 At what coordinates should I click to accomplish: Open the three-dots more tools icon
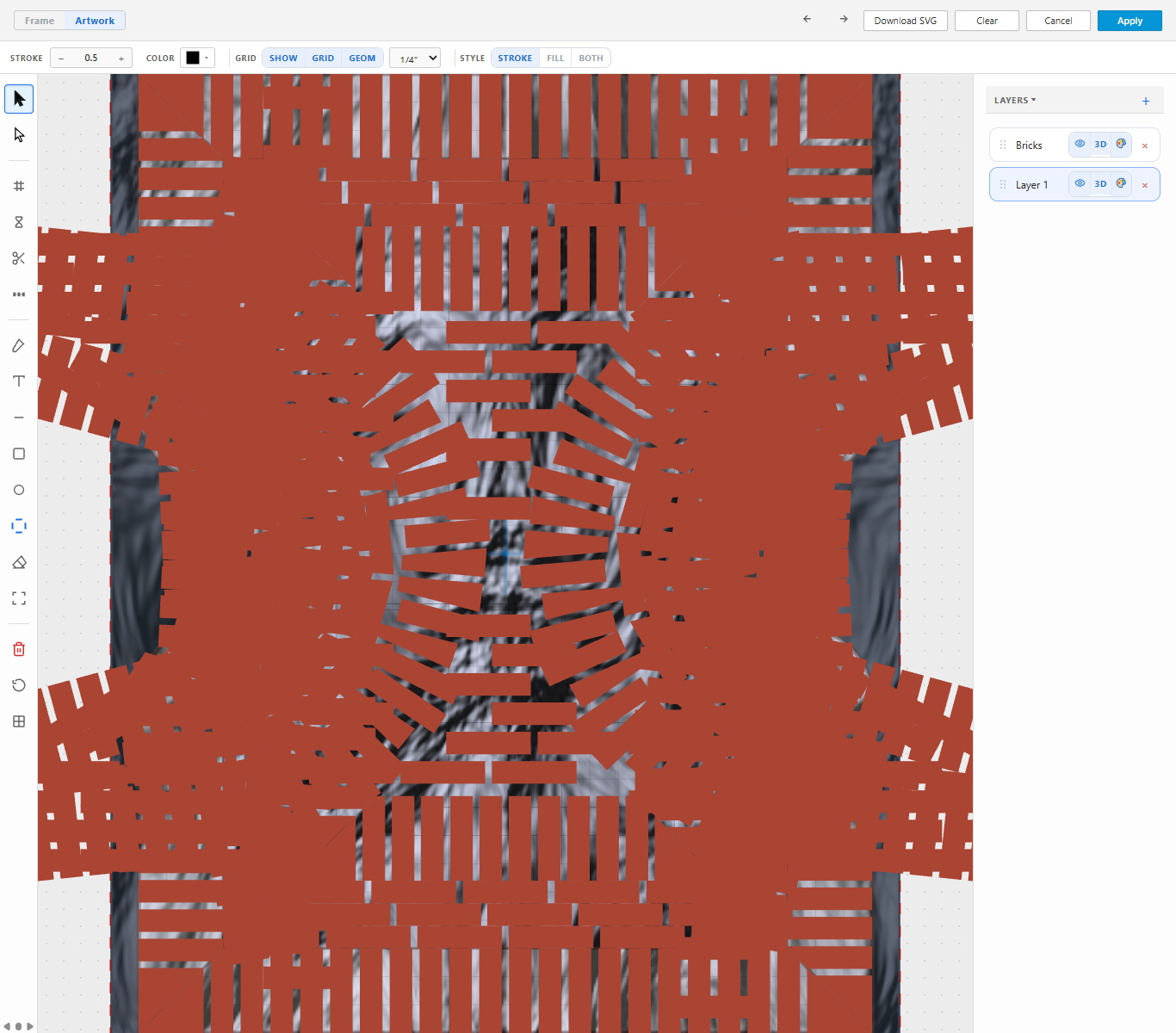point(19,294)
